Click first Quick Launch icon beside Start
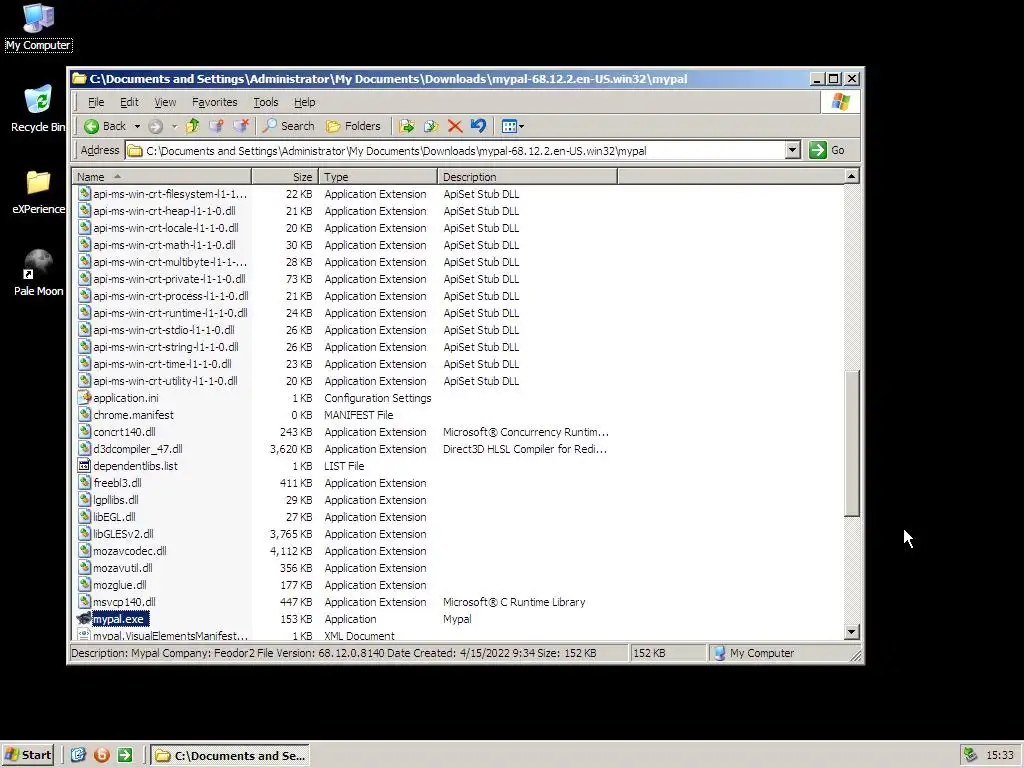The width and height of the screenshot is (1024, 768). 78,755
